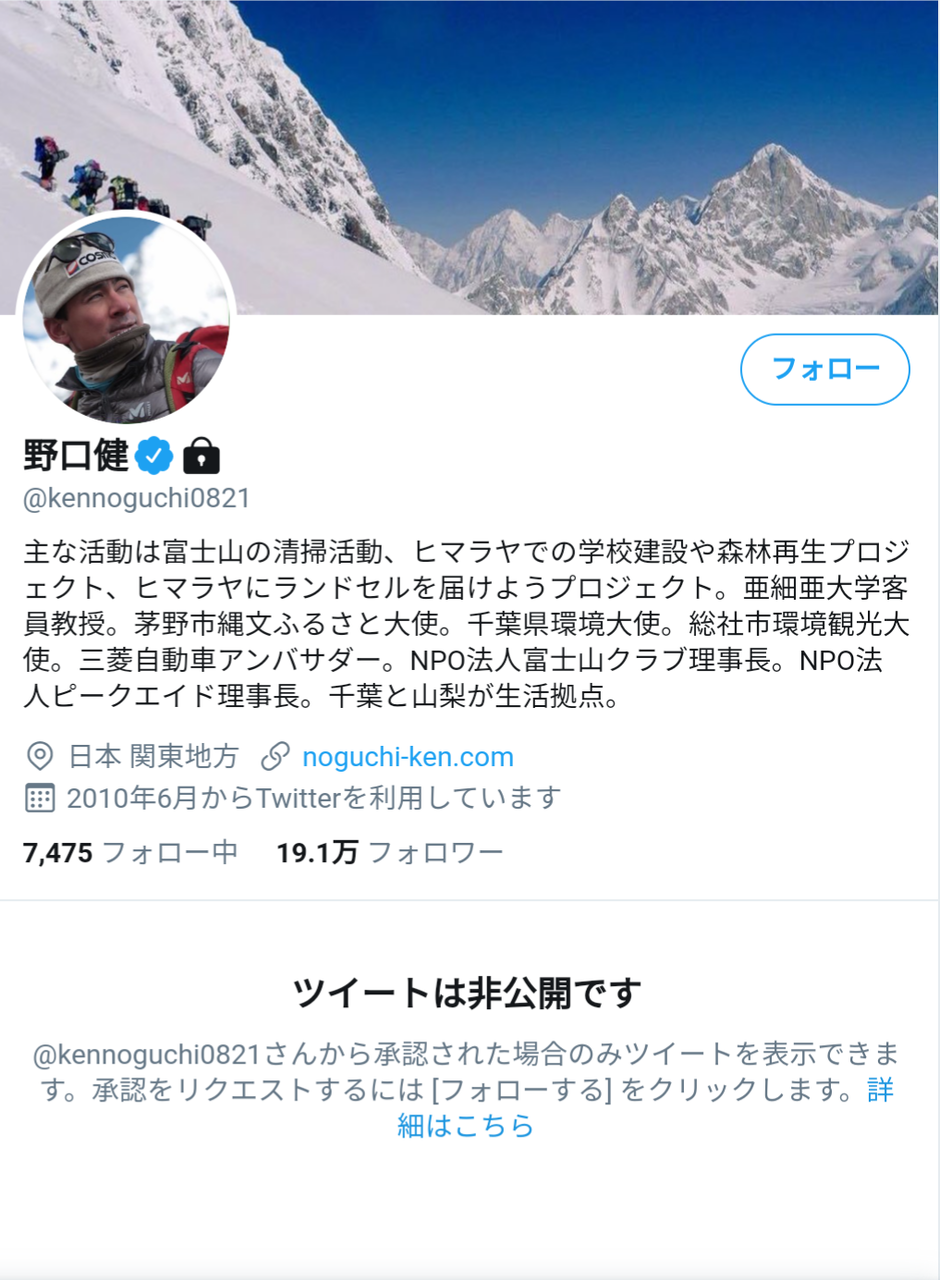
Task: Open the 詳細はこちら learn more link
Action: (466, 1126)
